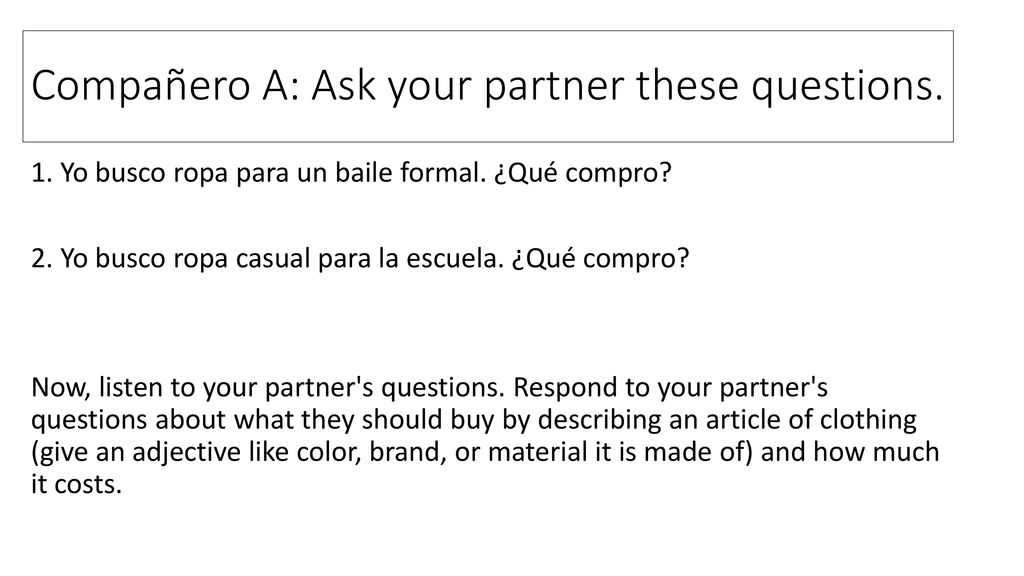This screenshot has width=1024, height=576.
Task: Click the word questions in the title
Action: [x=847, y=88]
